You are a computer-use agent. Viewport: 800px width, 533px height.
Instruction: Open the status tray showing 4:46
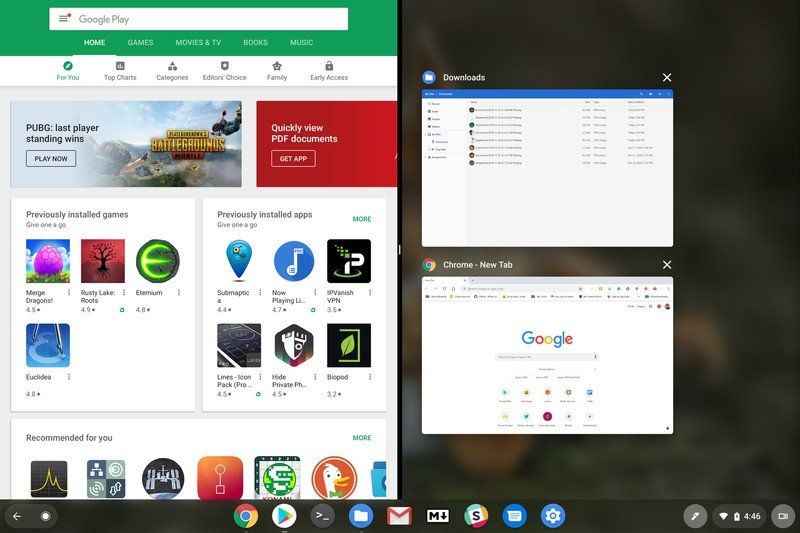click(x=737, y=516)
